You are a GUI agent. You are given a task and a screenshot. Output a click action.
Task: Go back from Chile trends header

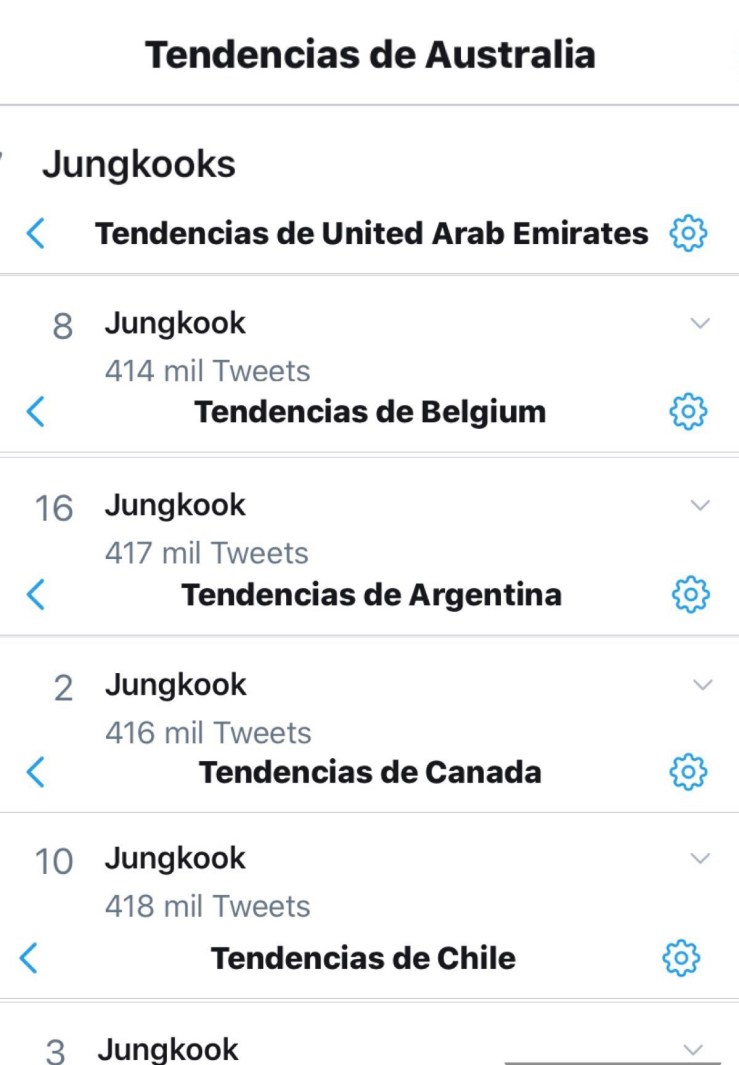(x=30, y=957)
